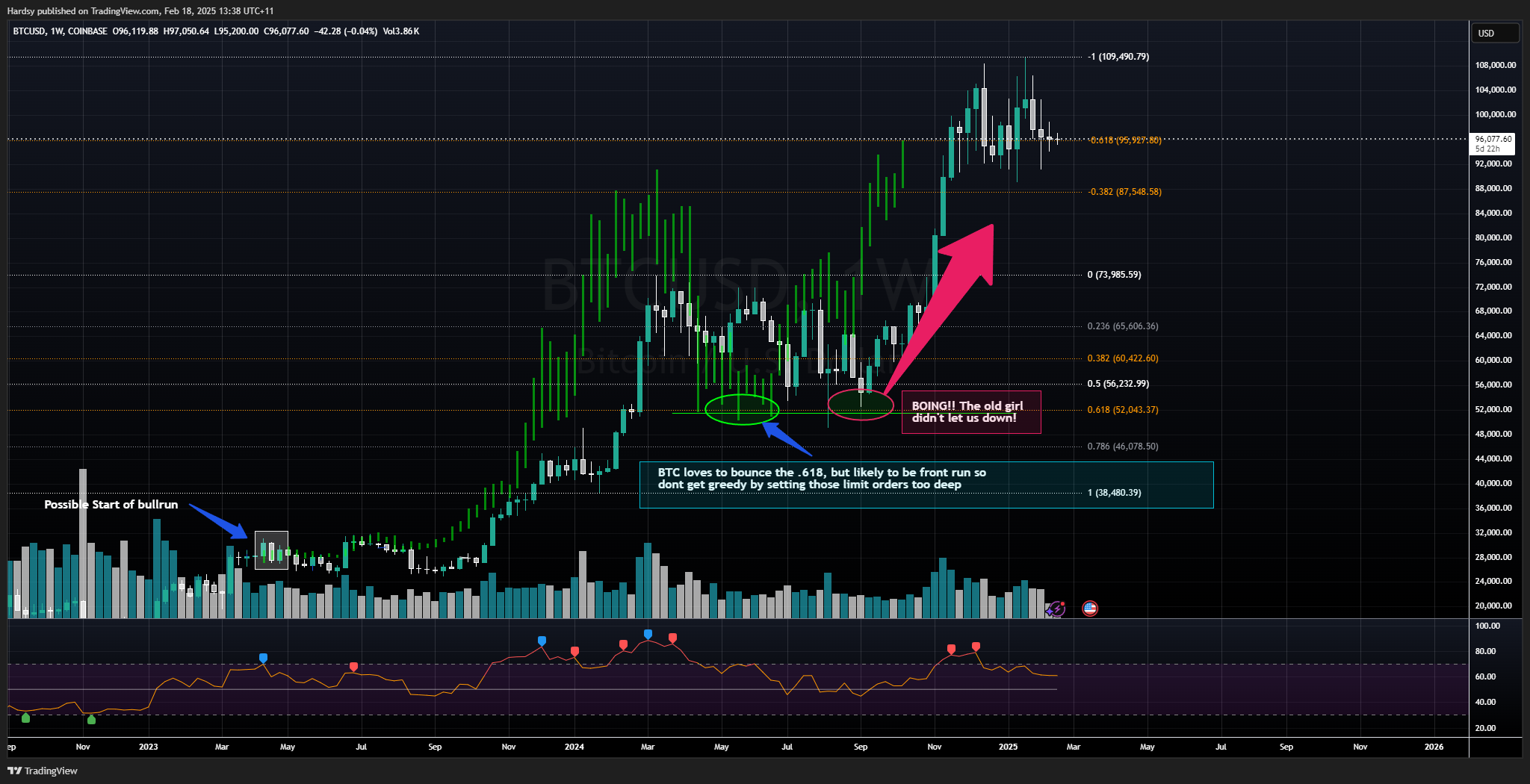Click the green RSI marker near November 2022

(91, 720)
